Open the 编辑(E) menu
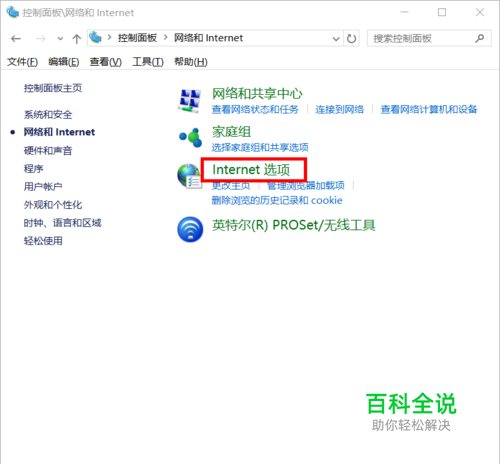Viewport: 500px width, 464px height. [64, 62]
